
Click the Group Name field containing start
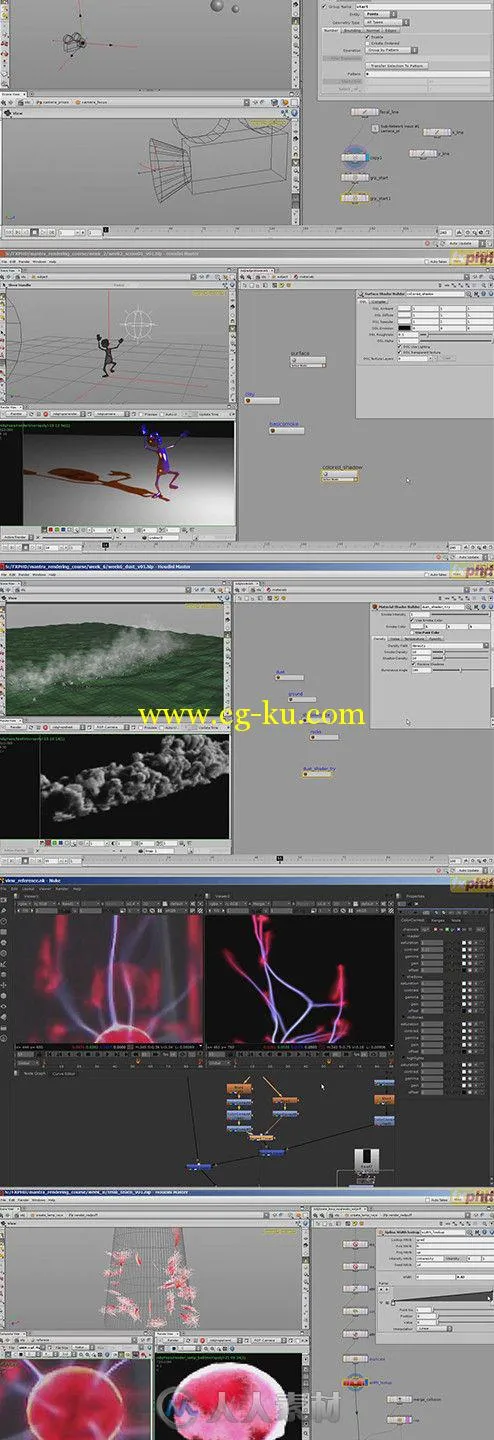point(423,6)
